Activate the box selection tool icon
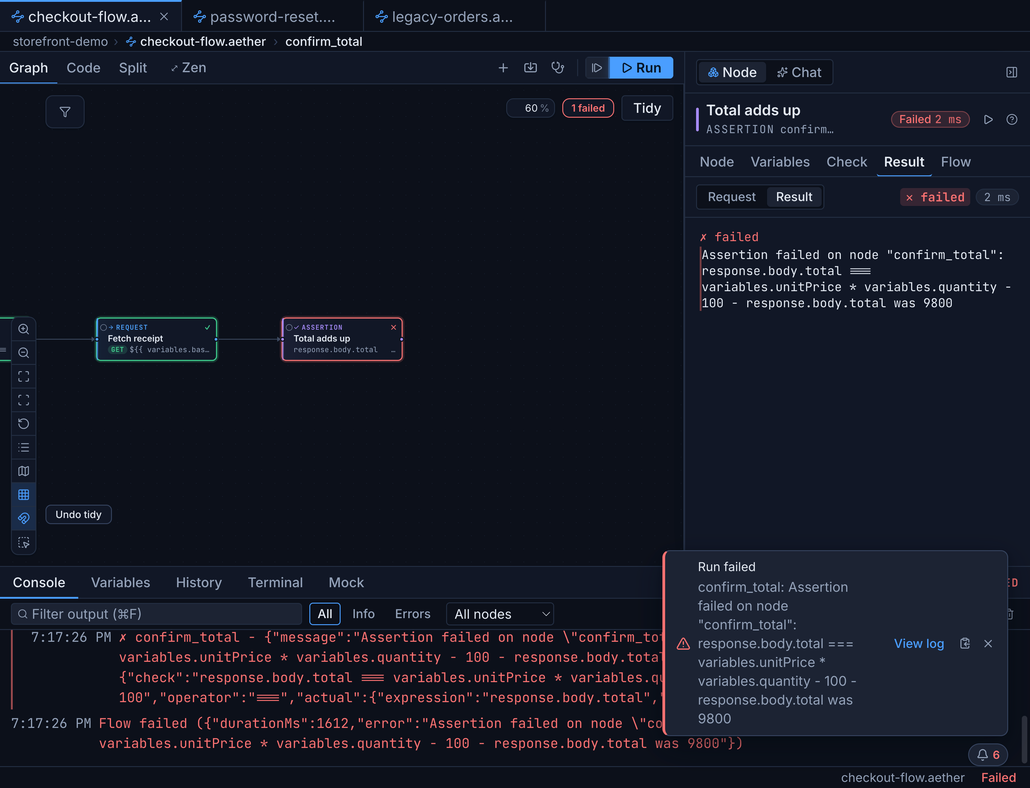 coord(24,542)
